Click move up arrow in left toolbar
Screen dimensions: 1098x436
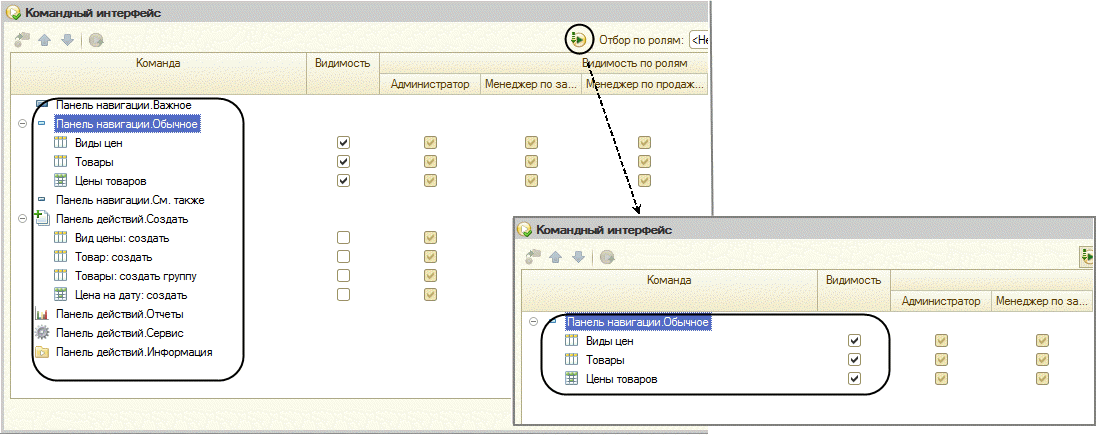point(45,41)
